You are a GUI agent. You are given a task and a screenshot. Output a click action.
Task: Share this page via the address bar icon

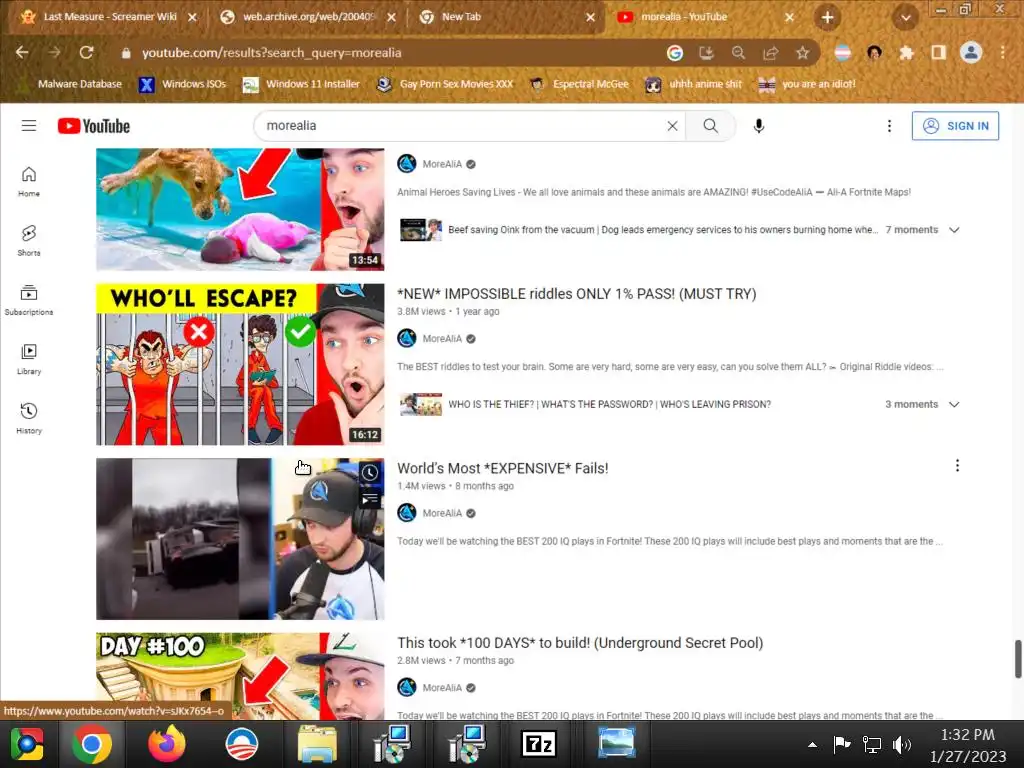coord(771,53)
